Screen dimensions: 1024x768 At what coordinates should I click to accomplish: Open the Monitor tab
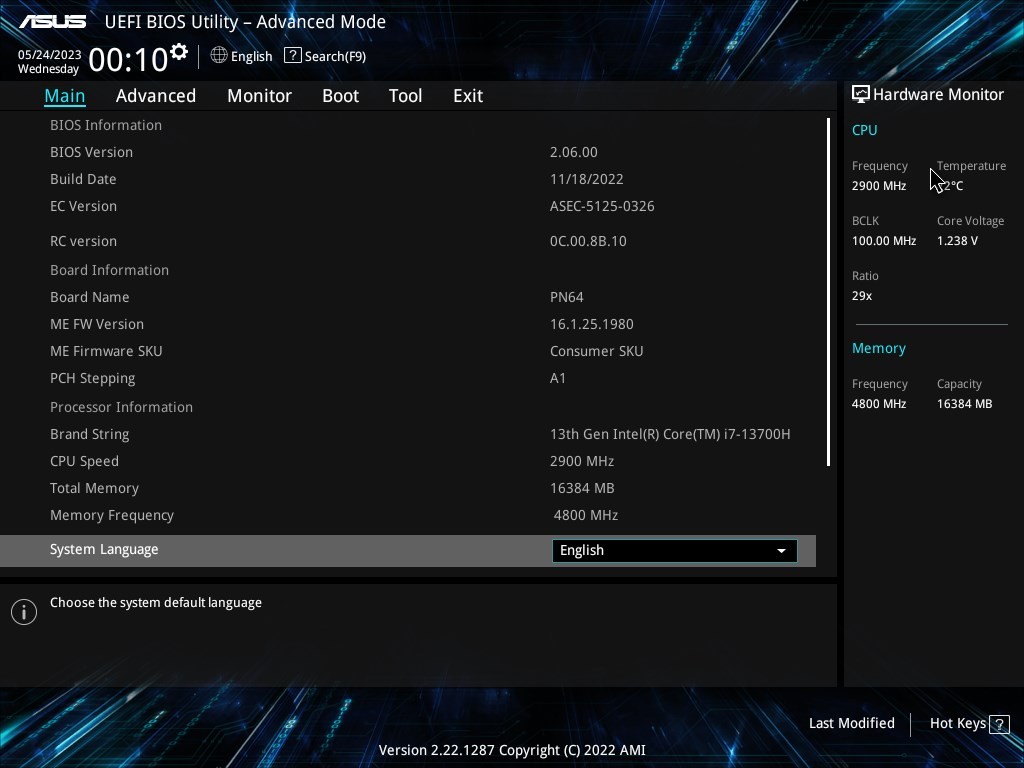(259, 96)
